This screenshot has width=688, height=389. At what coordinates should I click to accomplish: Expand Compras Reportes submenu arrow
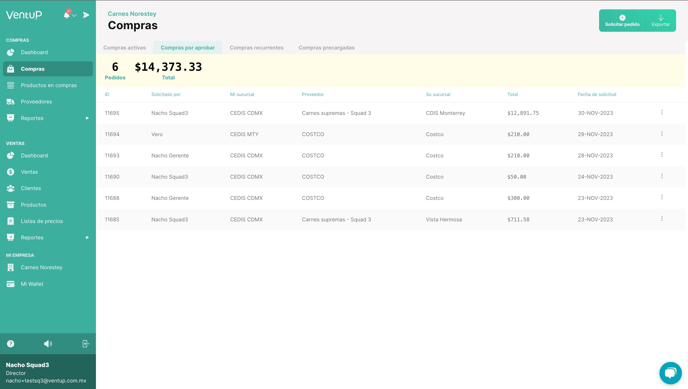click(87, 118)
